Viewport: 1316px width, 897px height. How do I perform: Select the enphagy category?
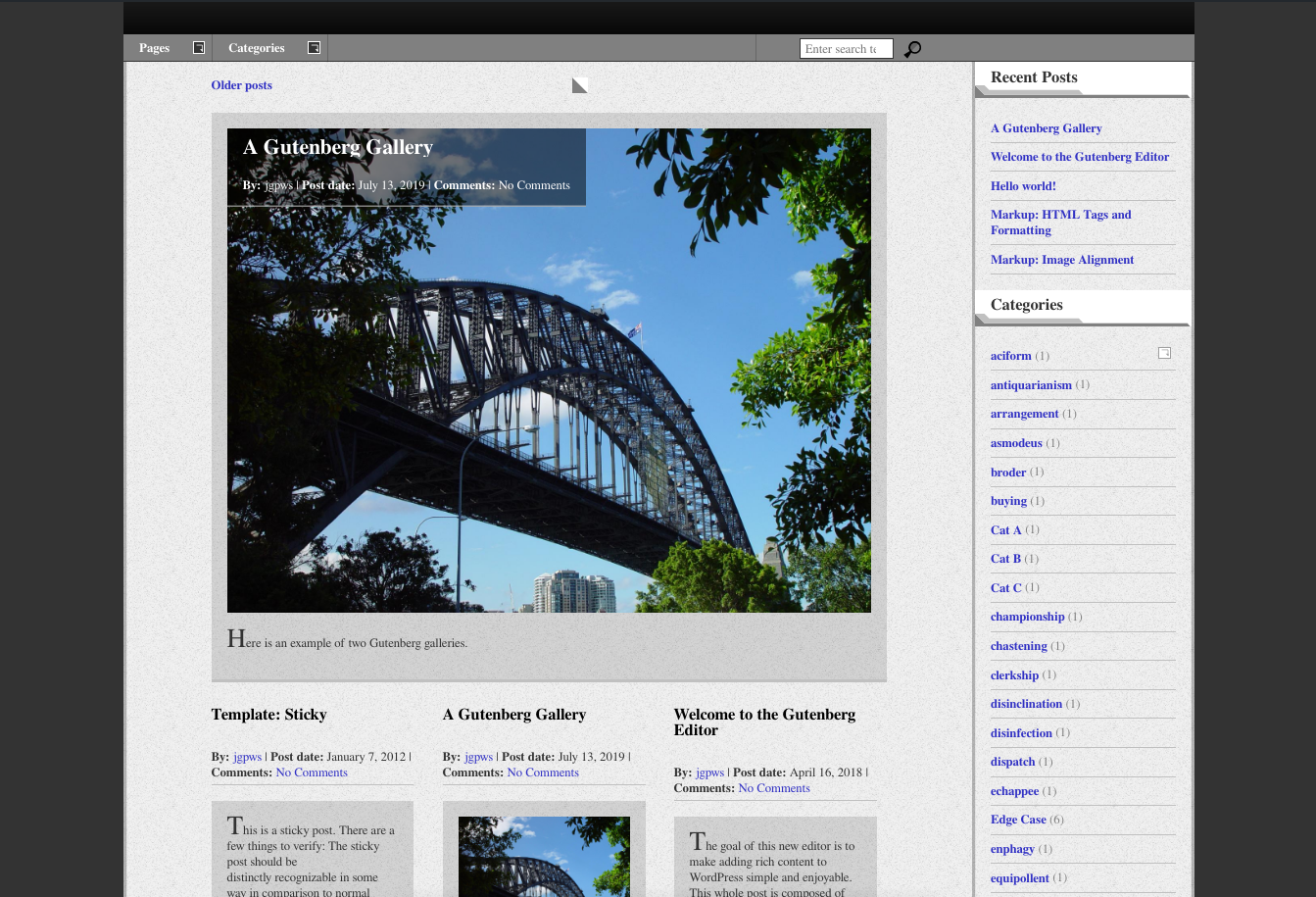click(x=1012, y=849)
